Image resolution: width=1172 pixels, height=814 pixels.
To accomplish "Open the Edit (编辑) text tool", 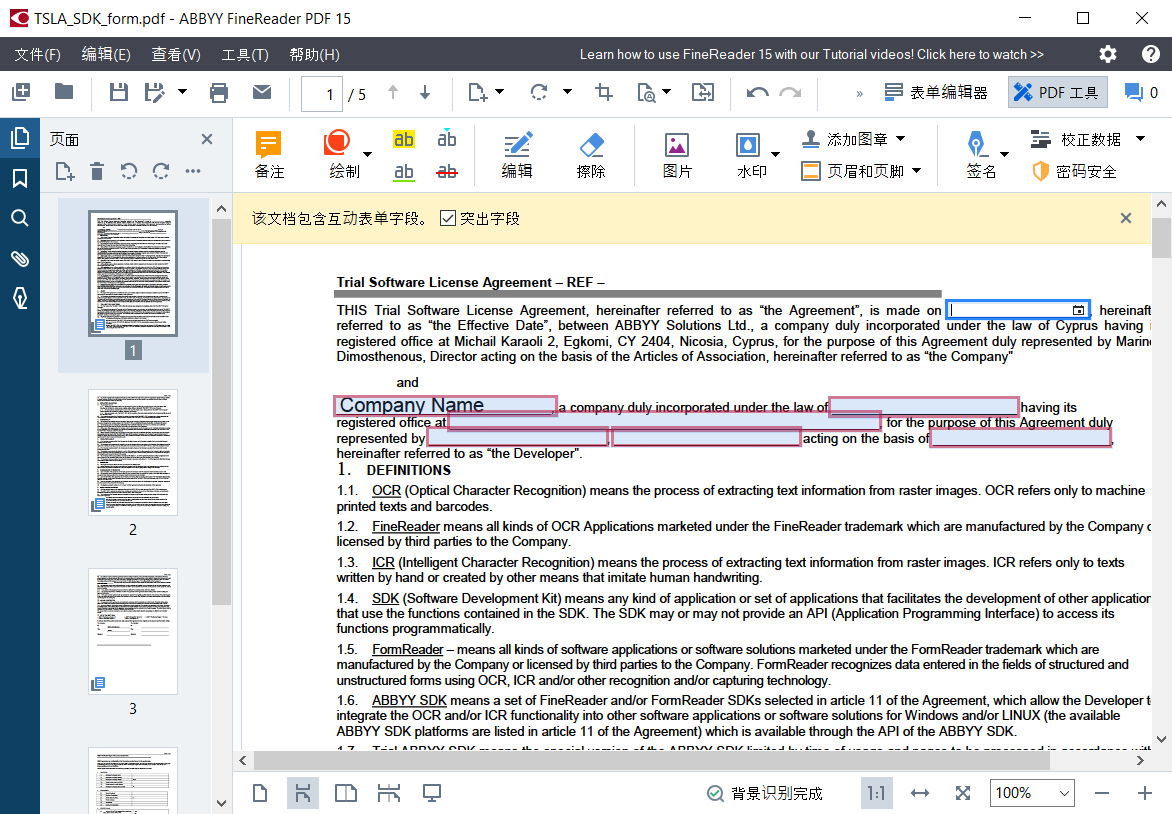I will (x=517, y=155).
